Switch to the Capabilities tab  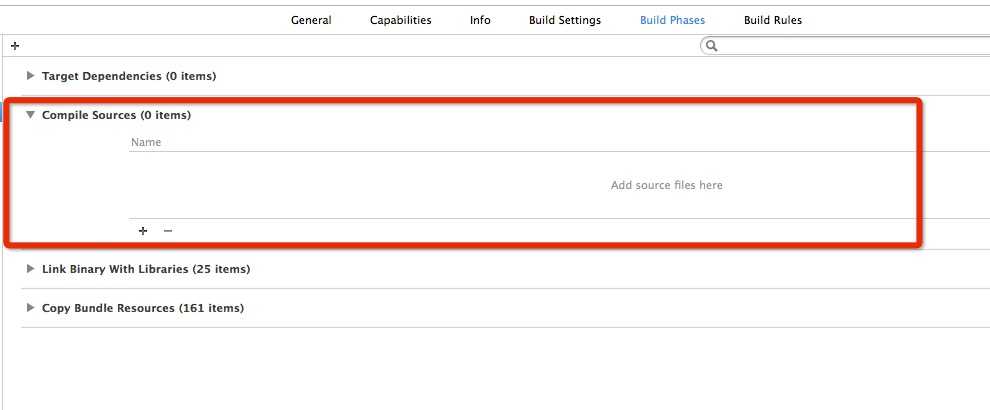(x=401, y=20)
